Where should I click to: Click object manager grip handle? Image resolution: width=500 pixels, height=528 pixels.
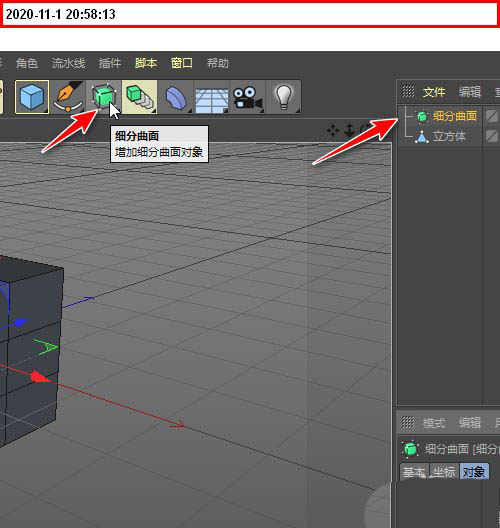click(408, 91)
